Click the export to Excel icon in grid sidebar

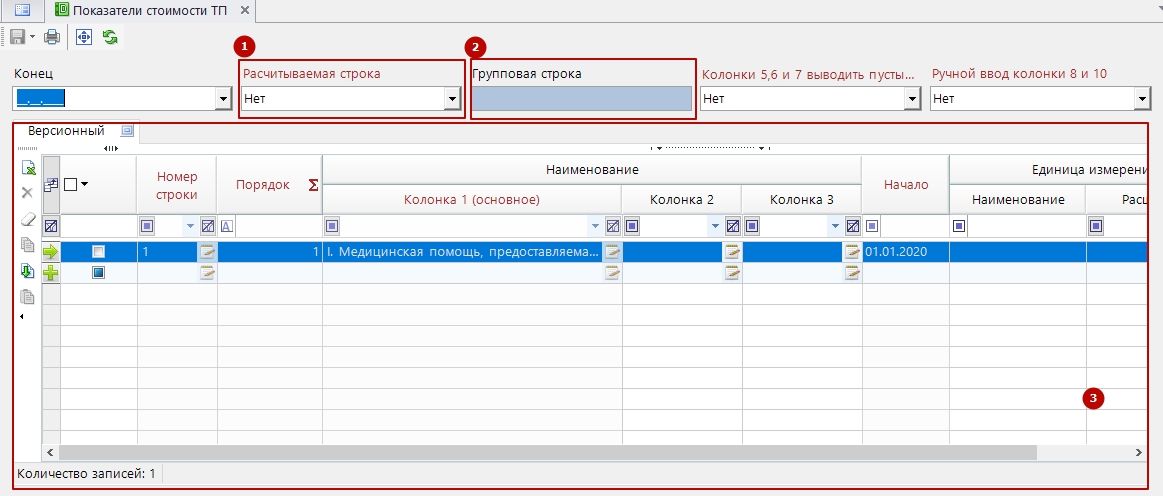[x=28, y=169]
